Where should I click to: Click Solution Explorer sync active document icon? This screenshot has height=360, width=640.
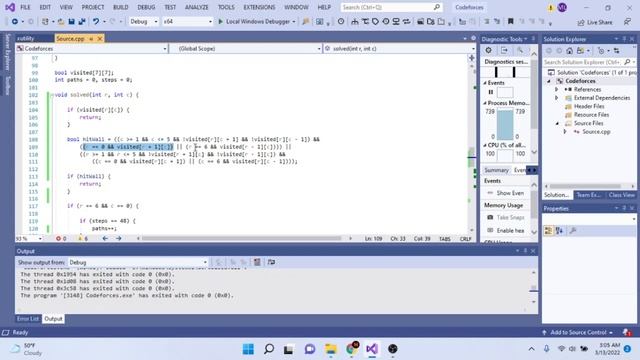click(x=616, y=51)
